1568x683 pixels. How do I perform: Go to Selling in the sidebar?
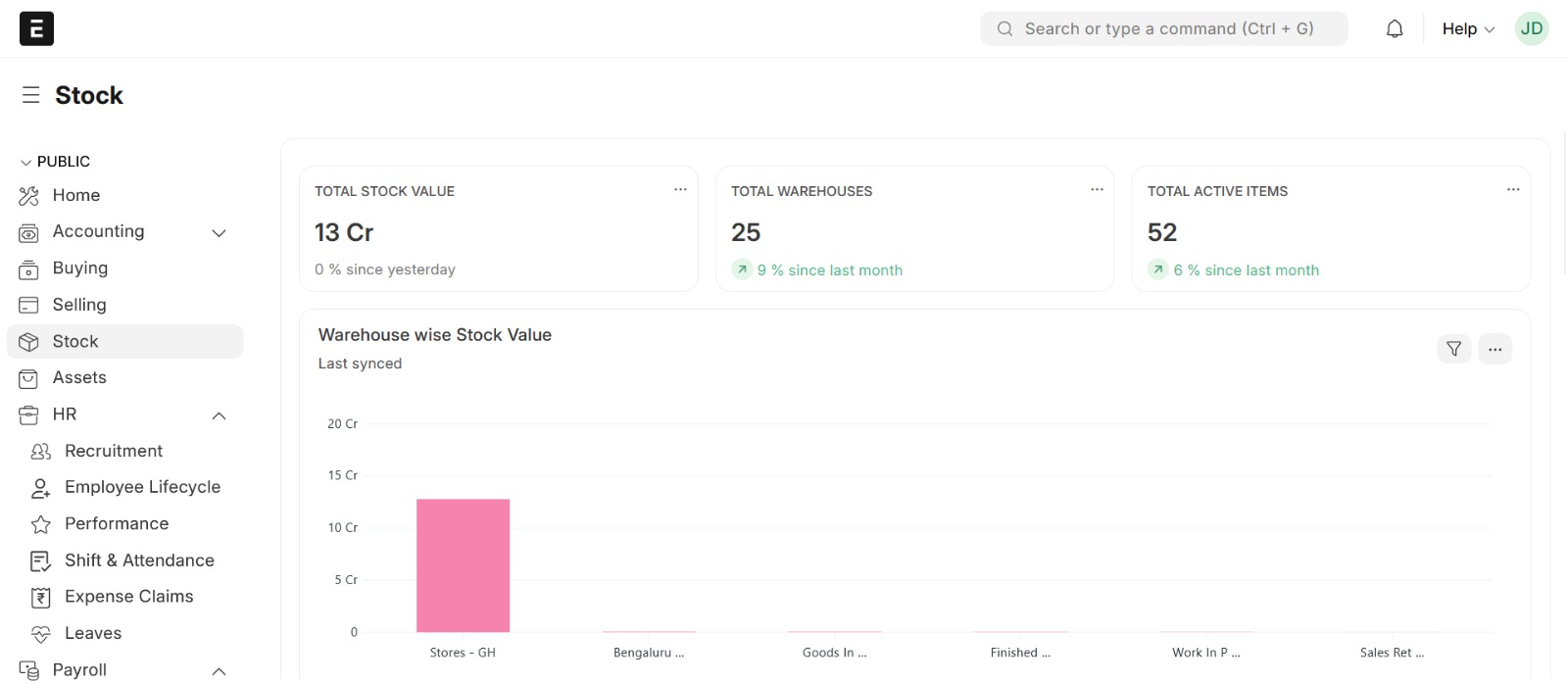[x=79, y=305]
